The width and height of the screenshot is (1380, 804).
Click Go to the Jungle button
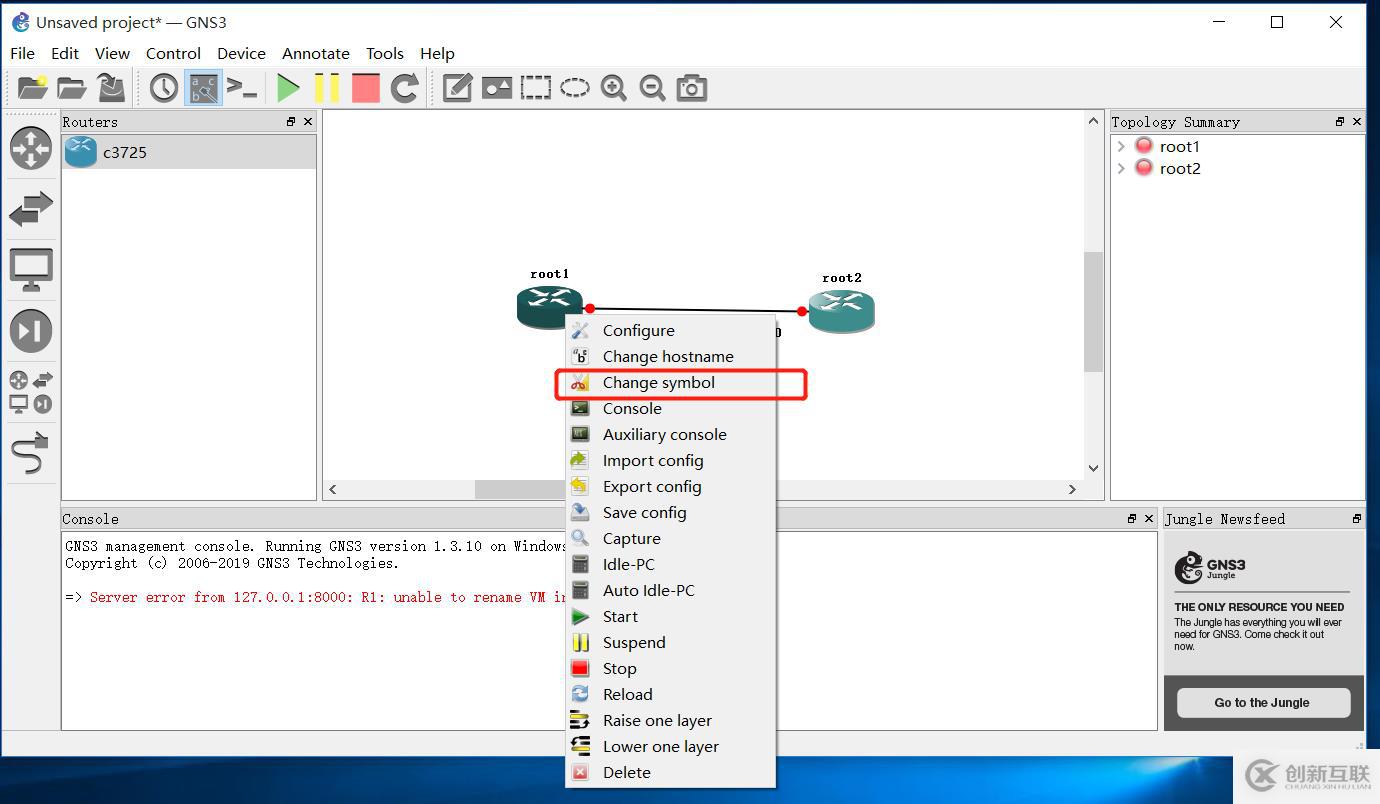1262,702
